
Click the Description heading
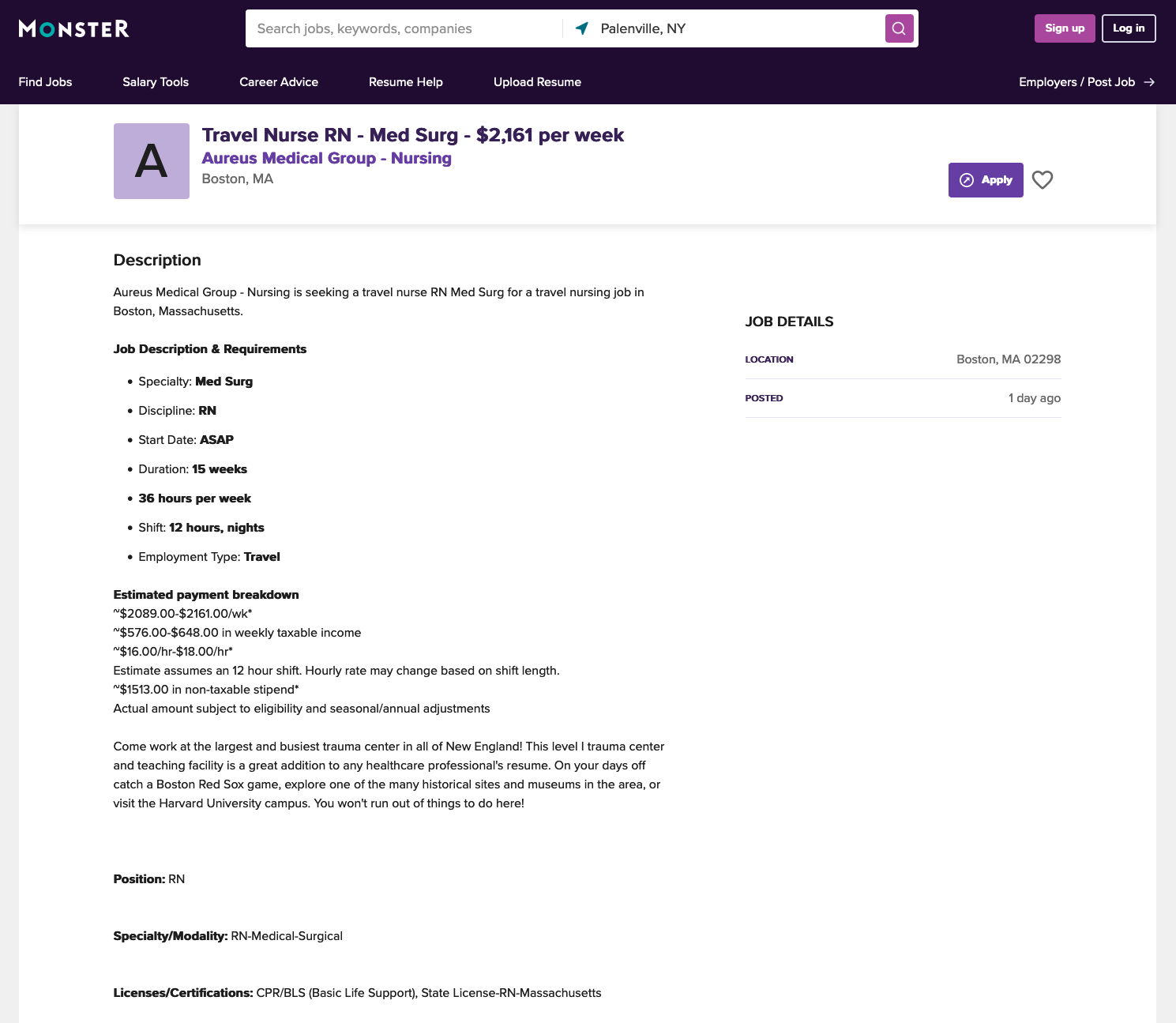tap(157, 260)
